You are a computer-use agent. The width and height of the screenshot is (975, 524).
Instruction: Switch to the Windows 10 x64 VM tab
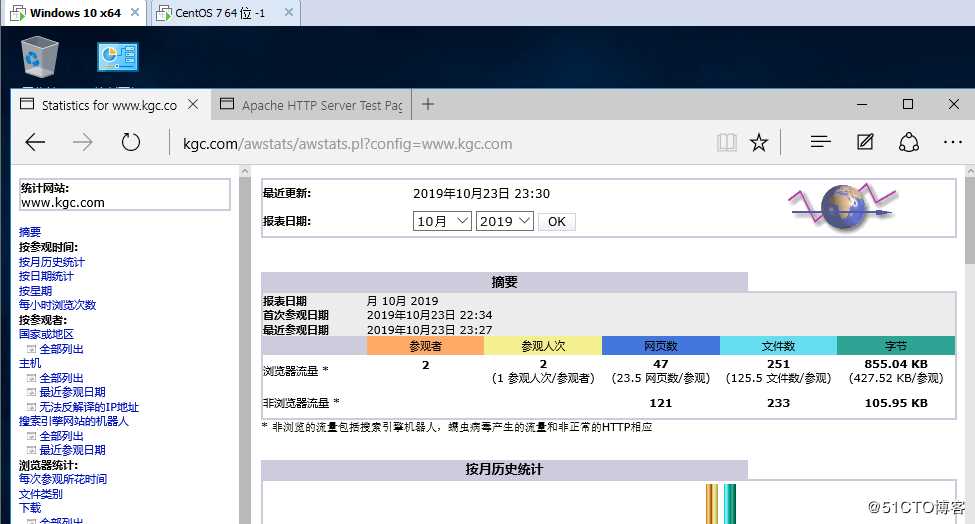tap(75, 13)
